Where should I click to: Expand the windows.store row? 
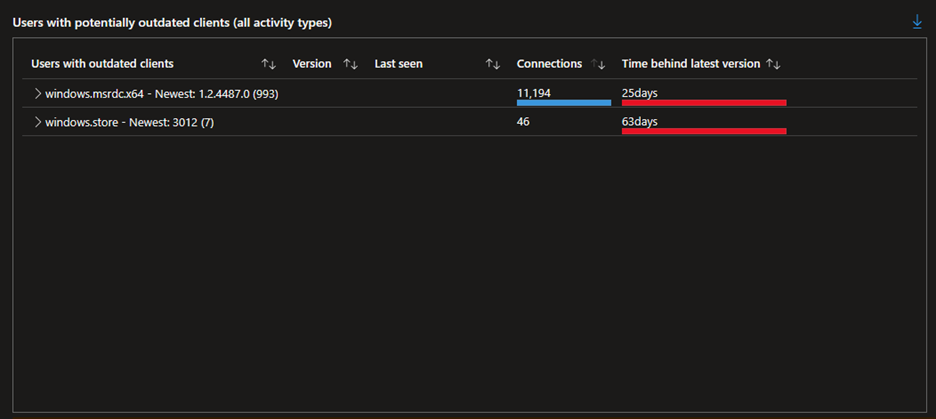[x=38, y=122]
